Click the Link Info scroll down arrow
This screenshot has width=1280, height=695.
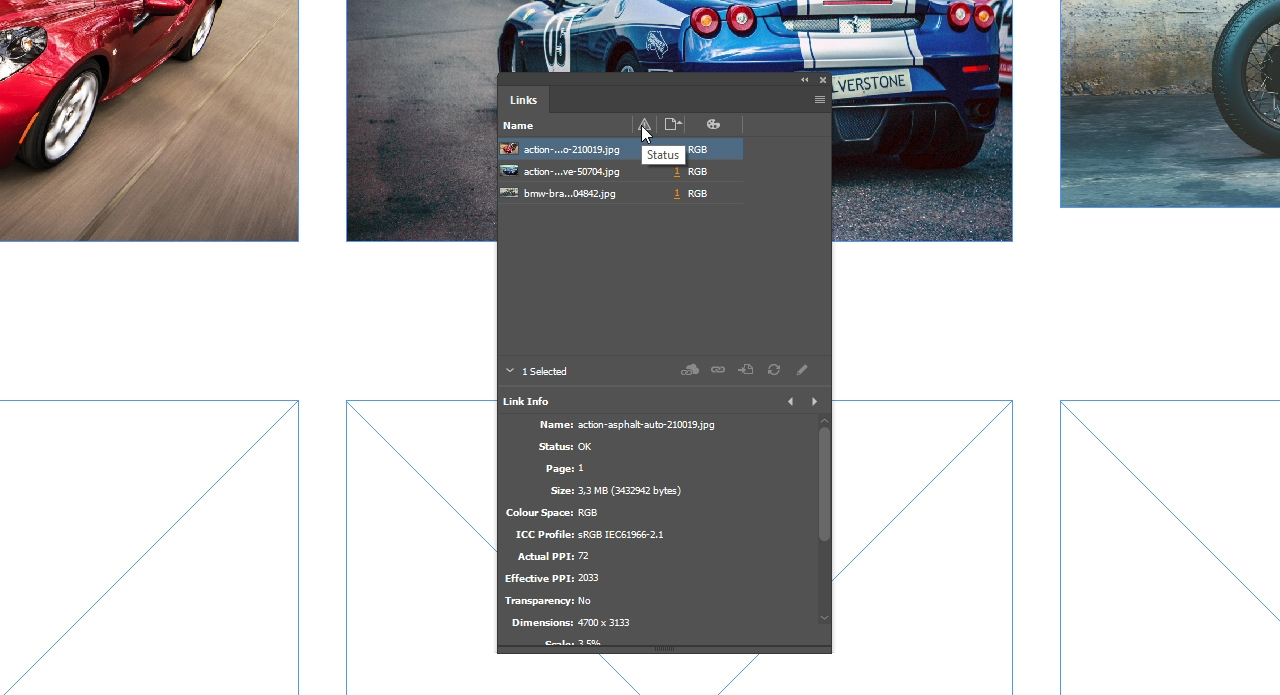pos(824,618)
